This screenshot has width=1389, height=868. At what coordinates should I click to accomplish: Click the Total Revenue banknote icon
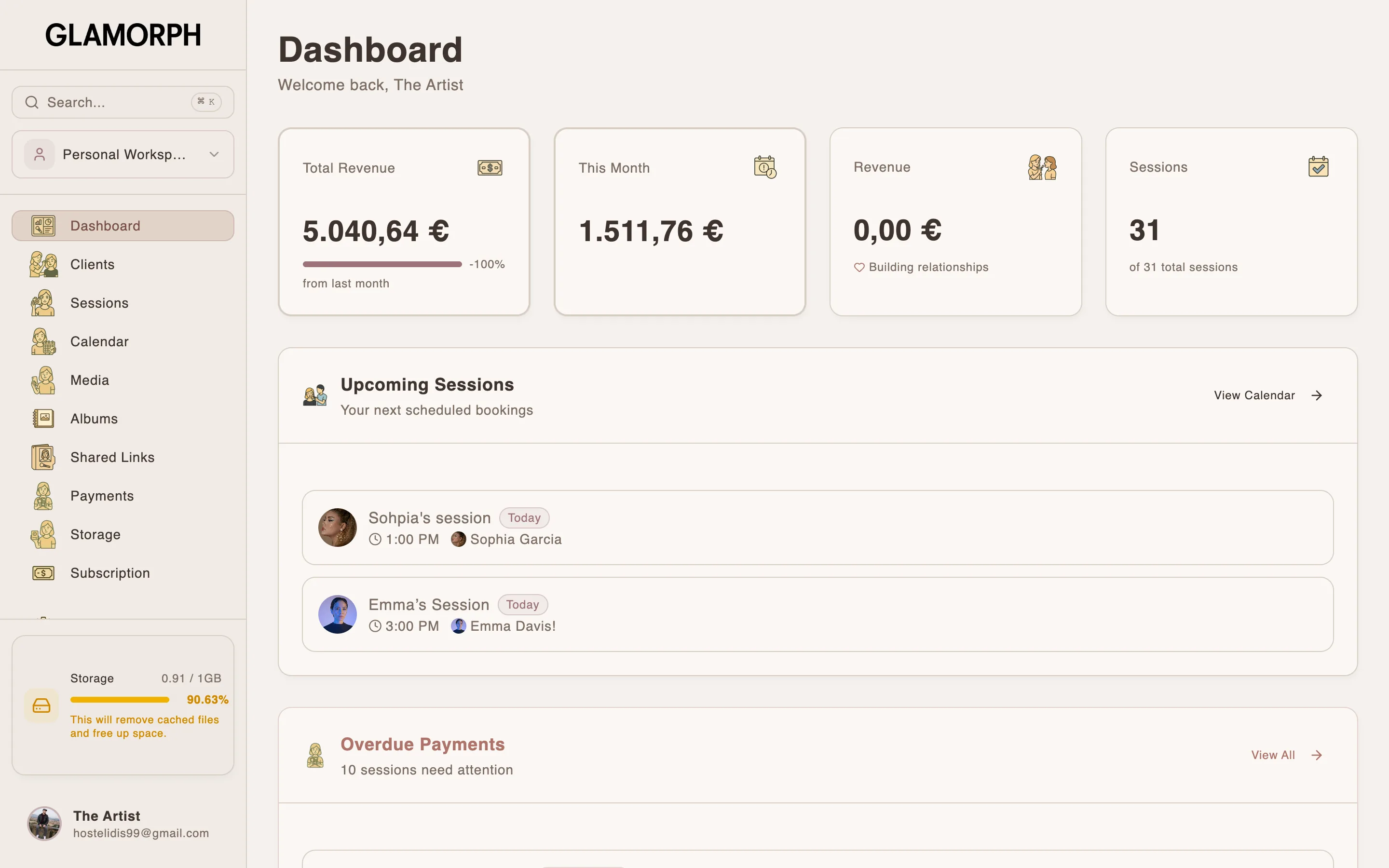(x=490, y=168)
